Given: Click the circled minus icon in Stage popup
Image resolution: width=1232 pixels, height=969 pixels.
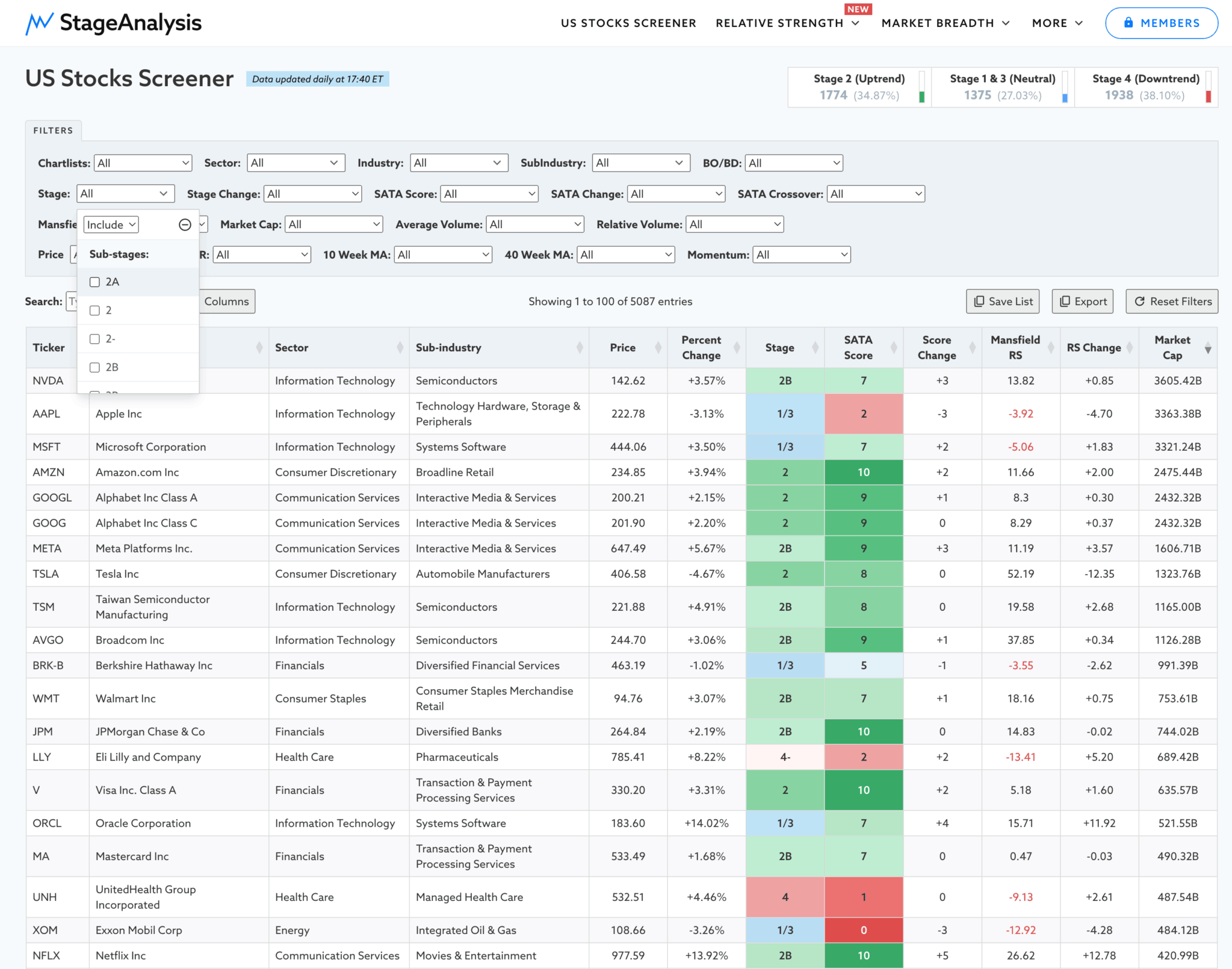Looking at the screenshot, I should [x=185, y=224].
